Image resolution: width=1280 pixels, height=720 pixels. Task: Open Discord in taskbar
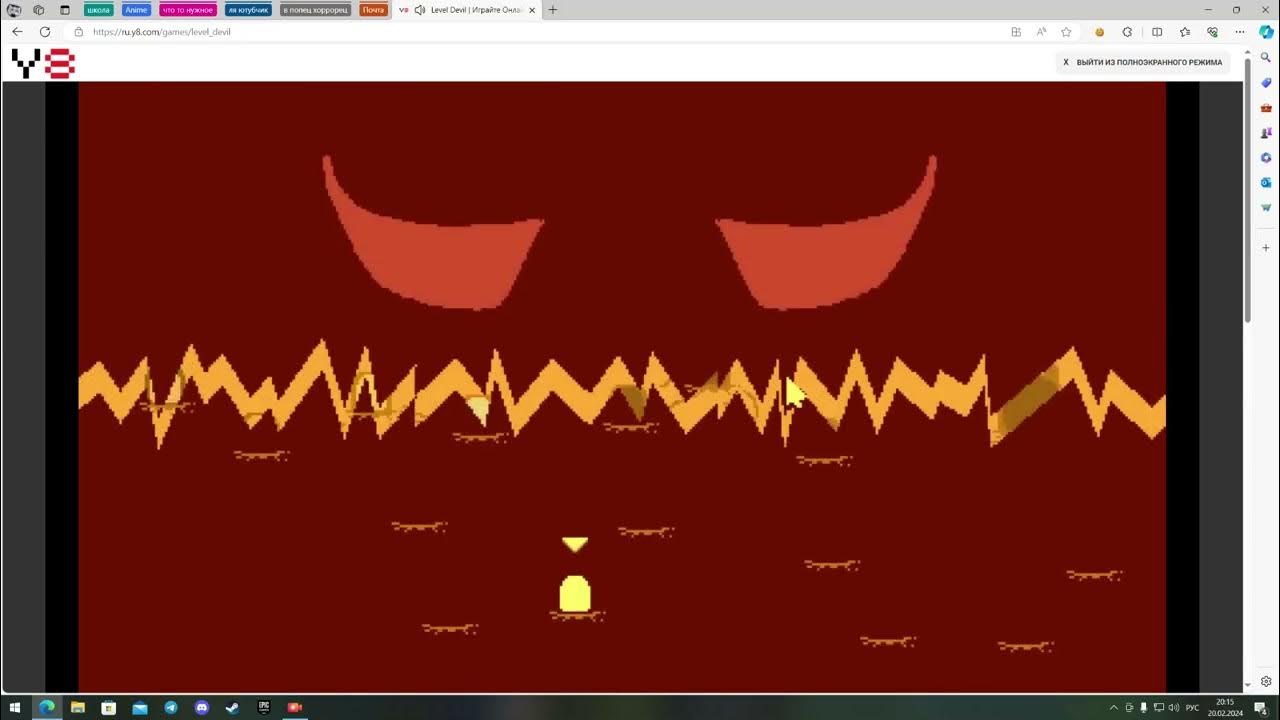202,708
